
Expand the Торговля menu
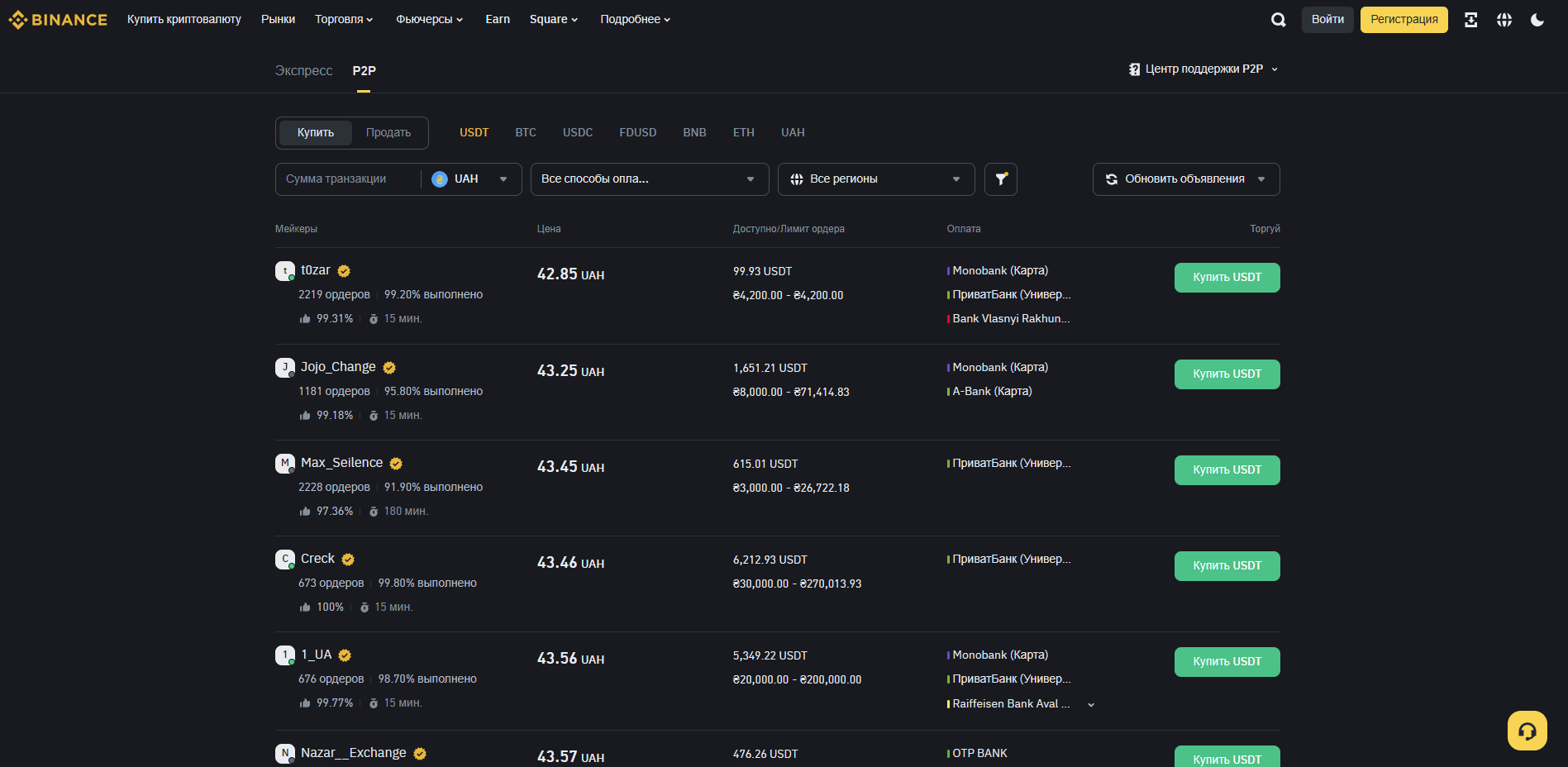[x=344, y=19]
